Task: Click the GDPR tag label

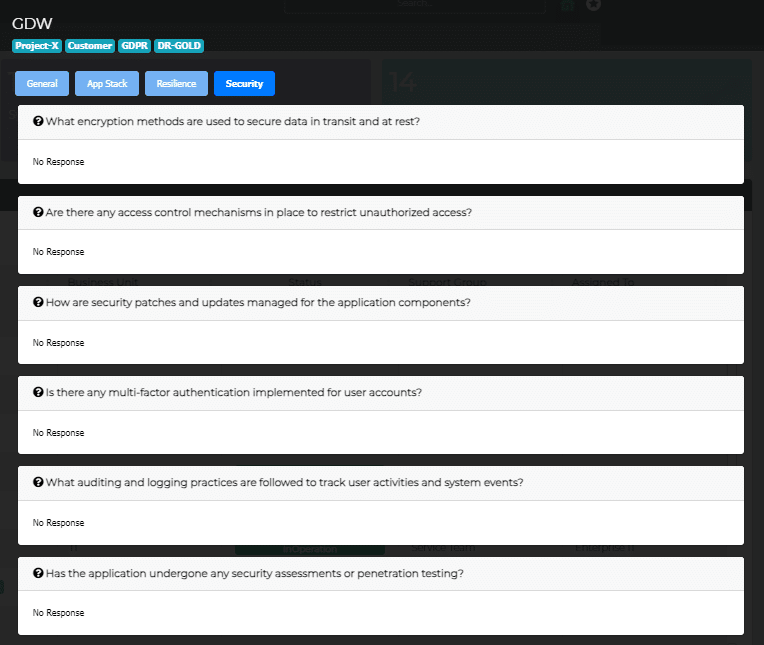Action: (x=134, y=46)
